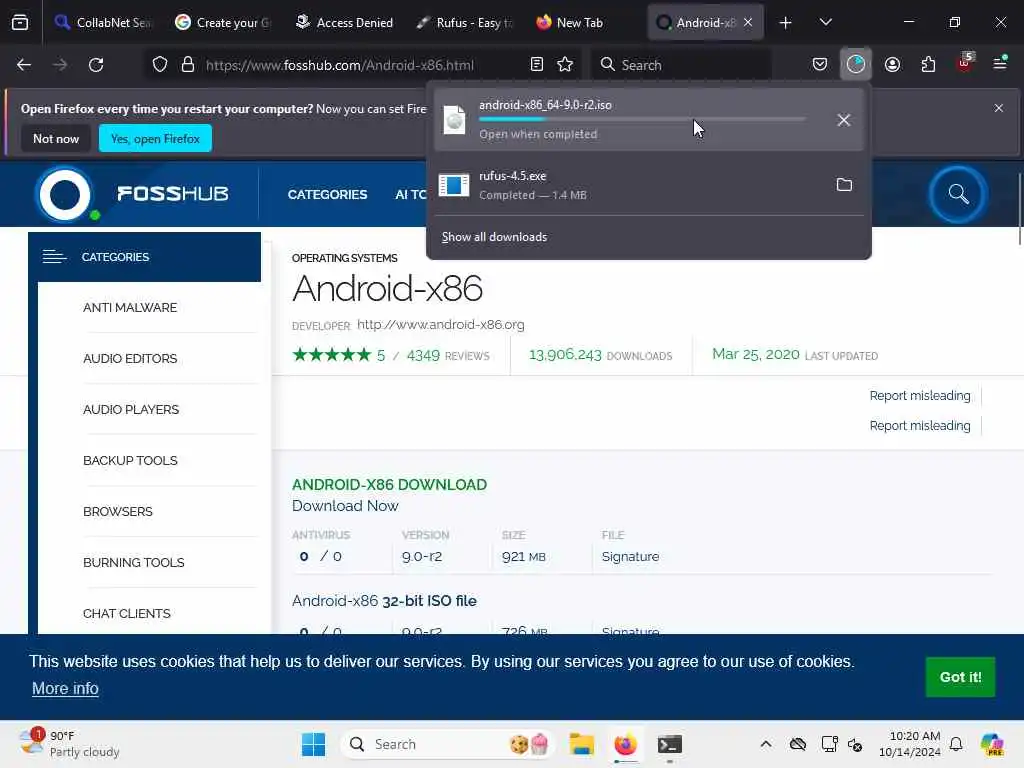List all tabs dropdown arrow
Image resolution: width=1024 pixels, height=768 pixels.
[x=825, y=22]
